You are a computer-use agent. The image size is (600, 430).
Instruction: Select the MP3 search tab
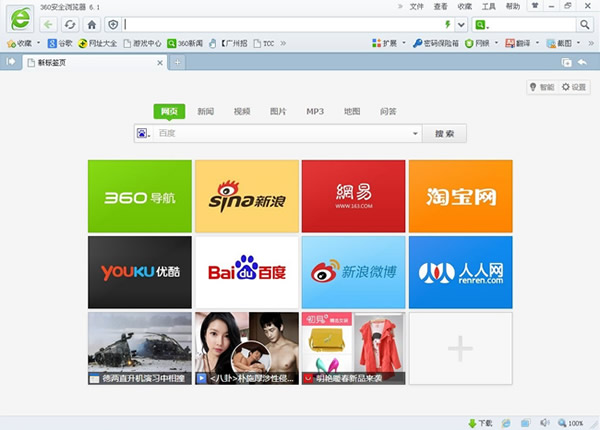315,111
